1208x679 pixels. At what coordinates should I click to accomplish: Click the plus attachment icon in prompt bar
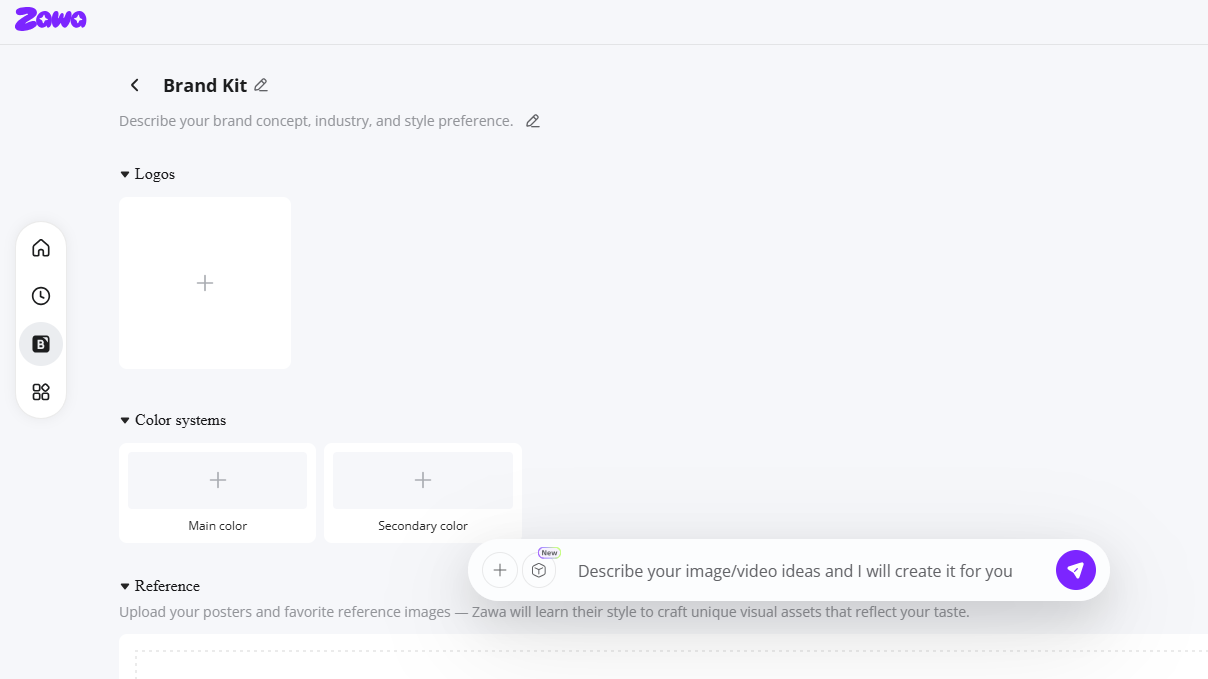coord(500,570)
